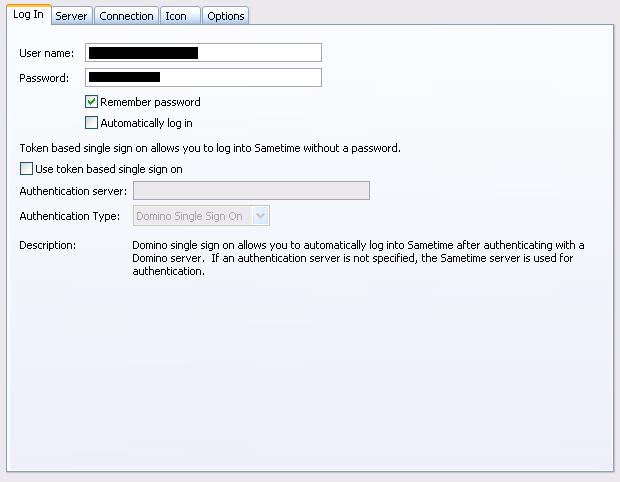Select the Log In tab

(x=28, y=14)
